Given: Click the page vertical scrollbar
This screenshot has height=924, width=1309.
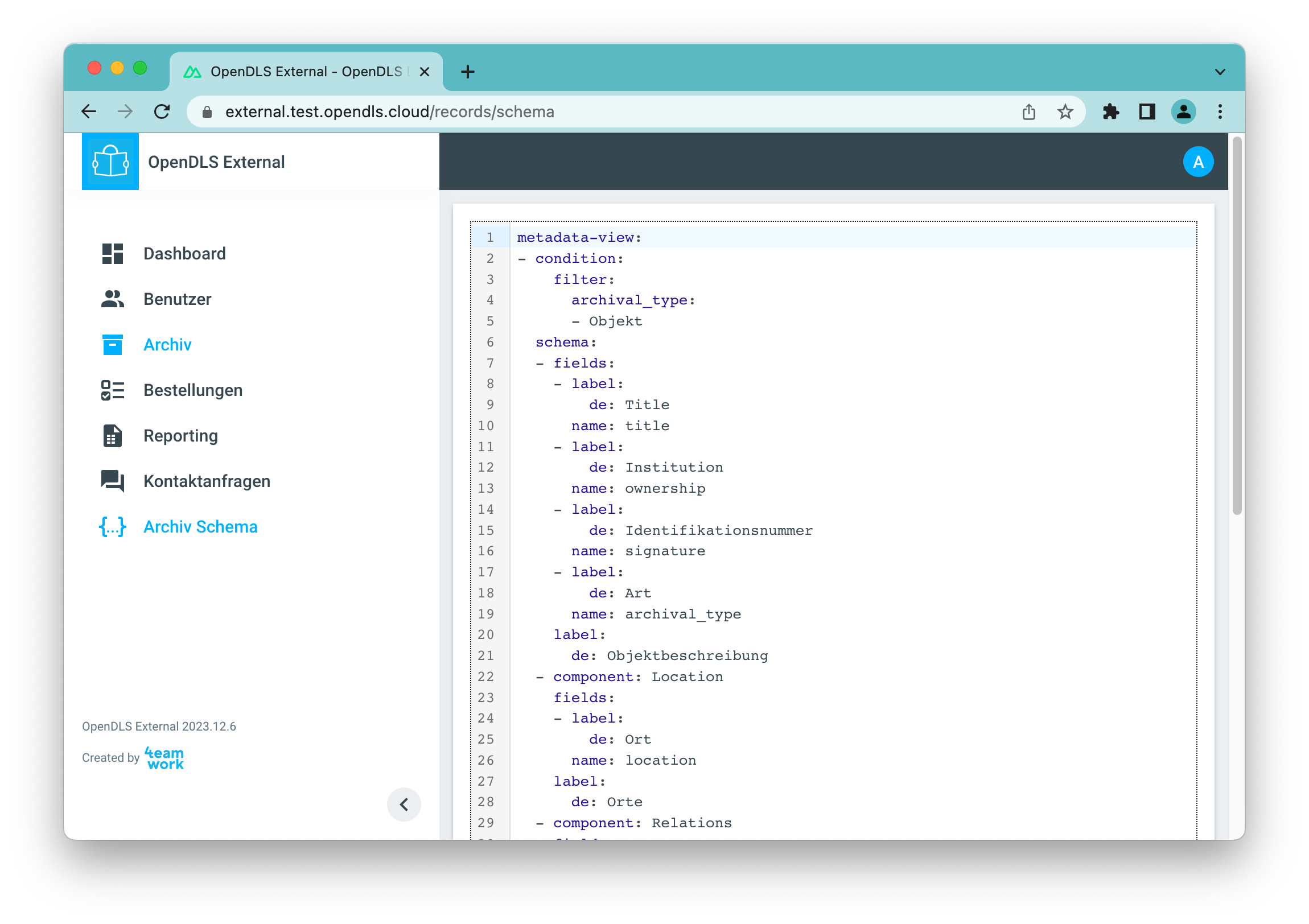Looking at the screenshot, I should point(1236,326).
